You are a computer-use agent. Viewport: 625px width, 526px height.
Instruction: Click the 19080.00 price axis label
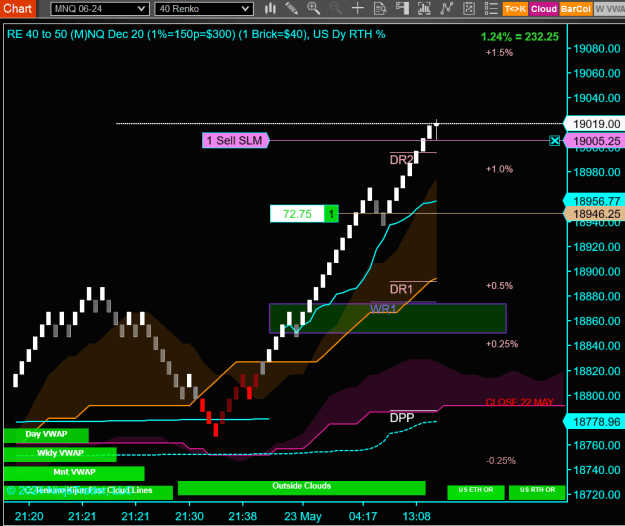click(597, 49)
